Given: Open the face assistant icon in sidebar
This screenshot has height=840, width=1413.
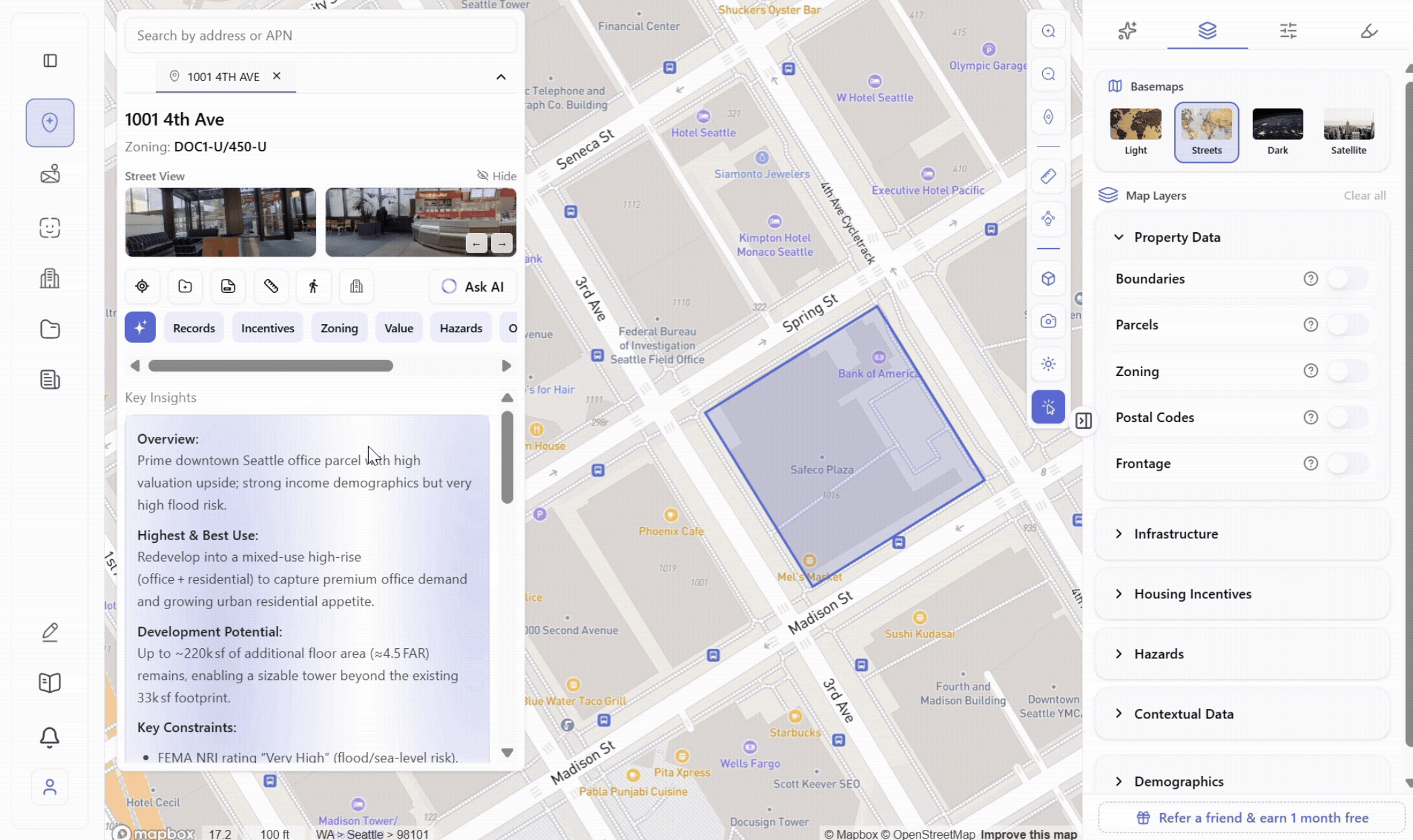Looking at the screenshot, I should click(x=50, y=228).
